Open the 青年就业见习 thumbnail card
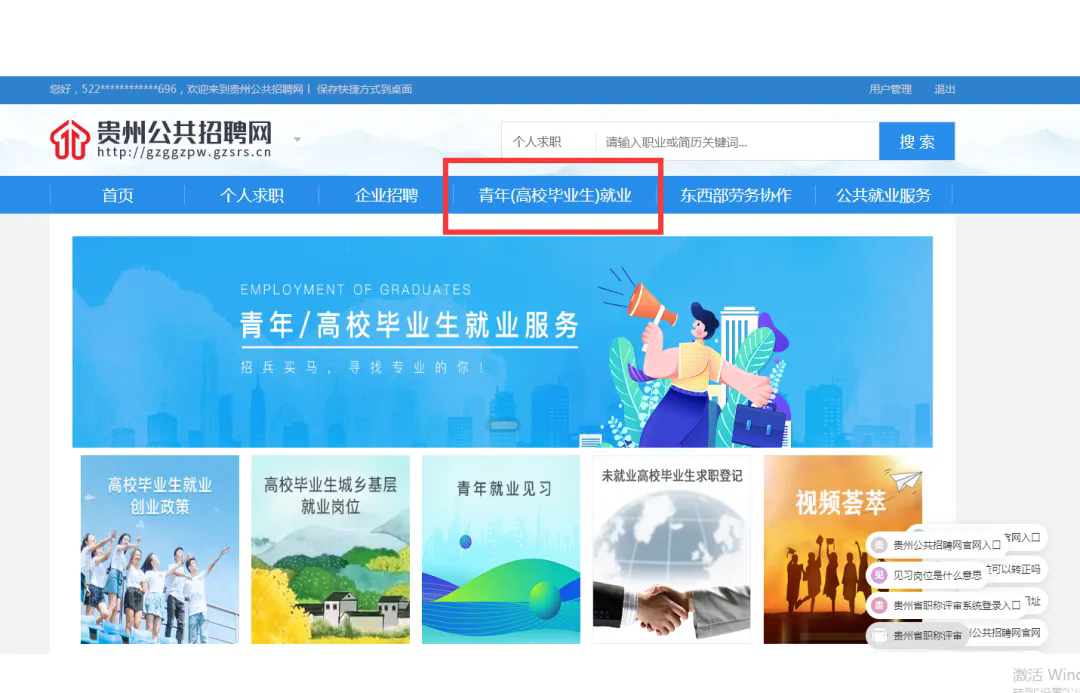The width and height of the screenshot is (1080, 693). [501, 549]
